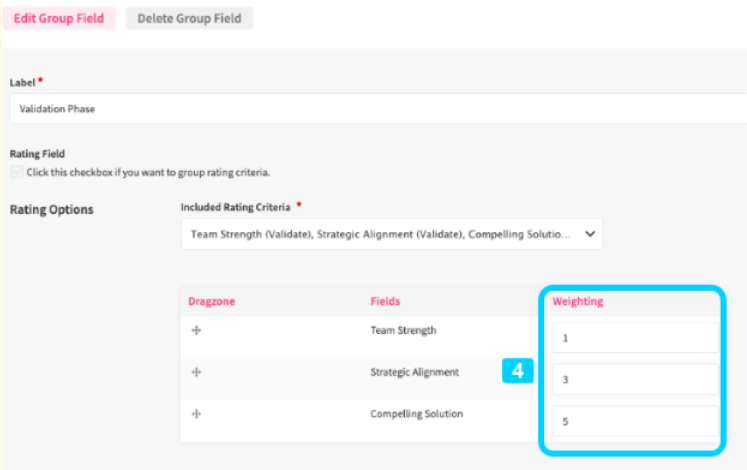Grab the drag handle for Team Strength

(196, 332)
